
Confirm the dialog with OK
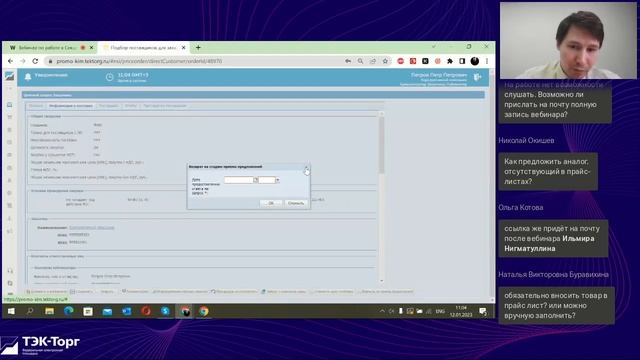click(271, 203)
